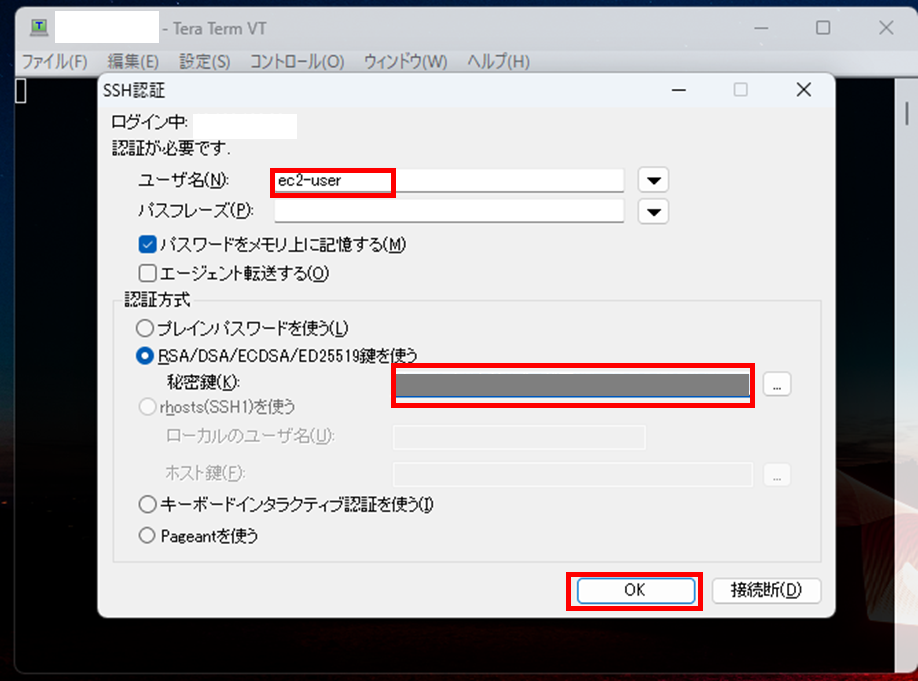
Task: Minimize the Tera Term VT window
Action: point(761,28)
